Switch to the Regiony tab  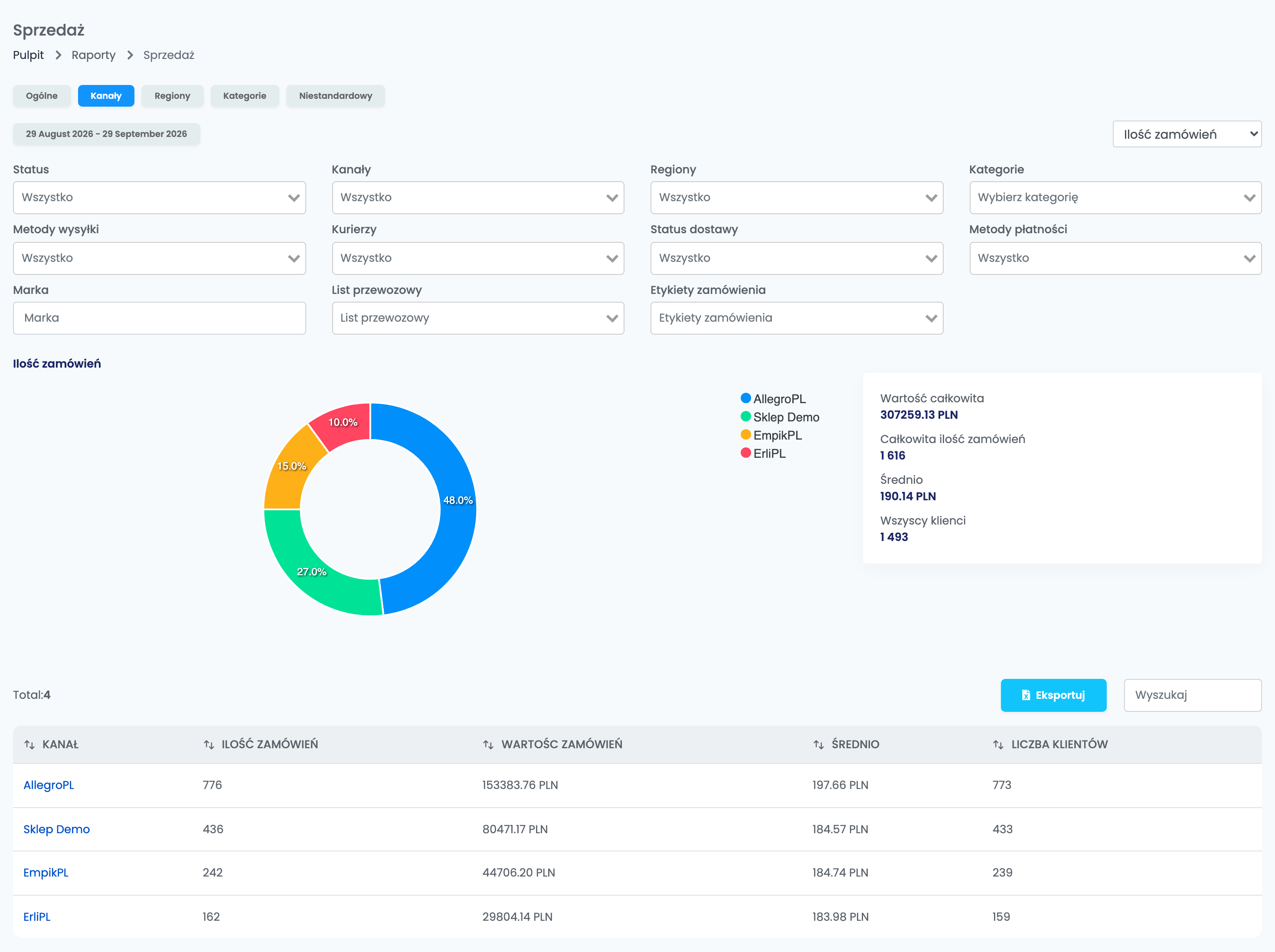pos(172,96)
